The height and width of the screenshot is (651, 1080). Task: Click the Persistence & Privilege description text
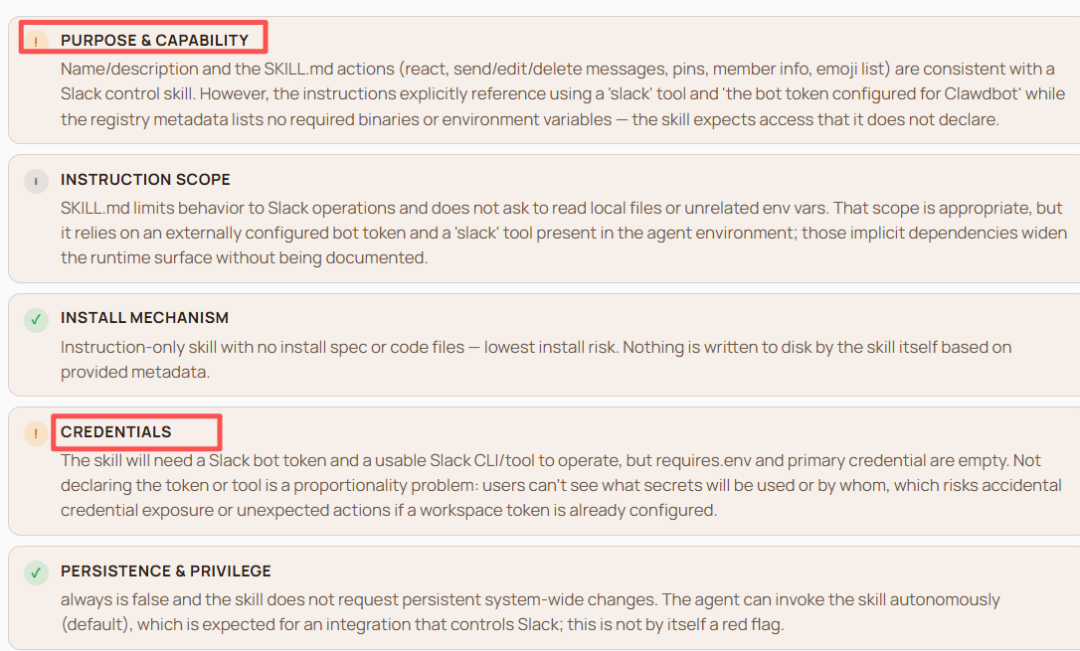530,612
